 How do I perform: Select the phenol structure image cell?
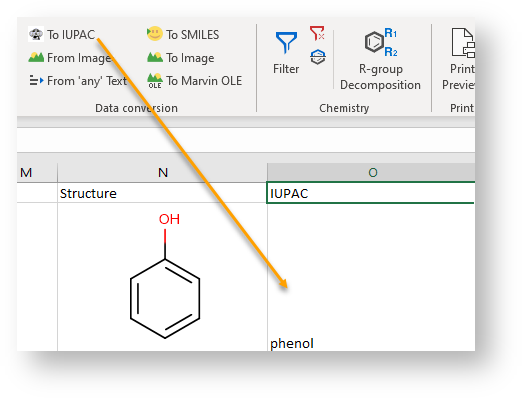click(x=162, y=277)
